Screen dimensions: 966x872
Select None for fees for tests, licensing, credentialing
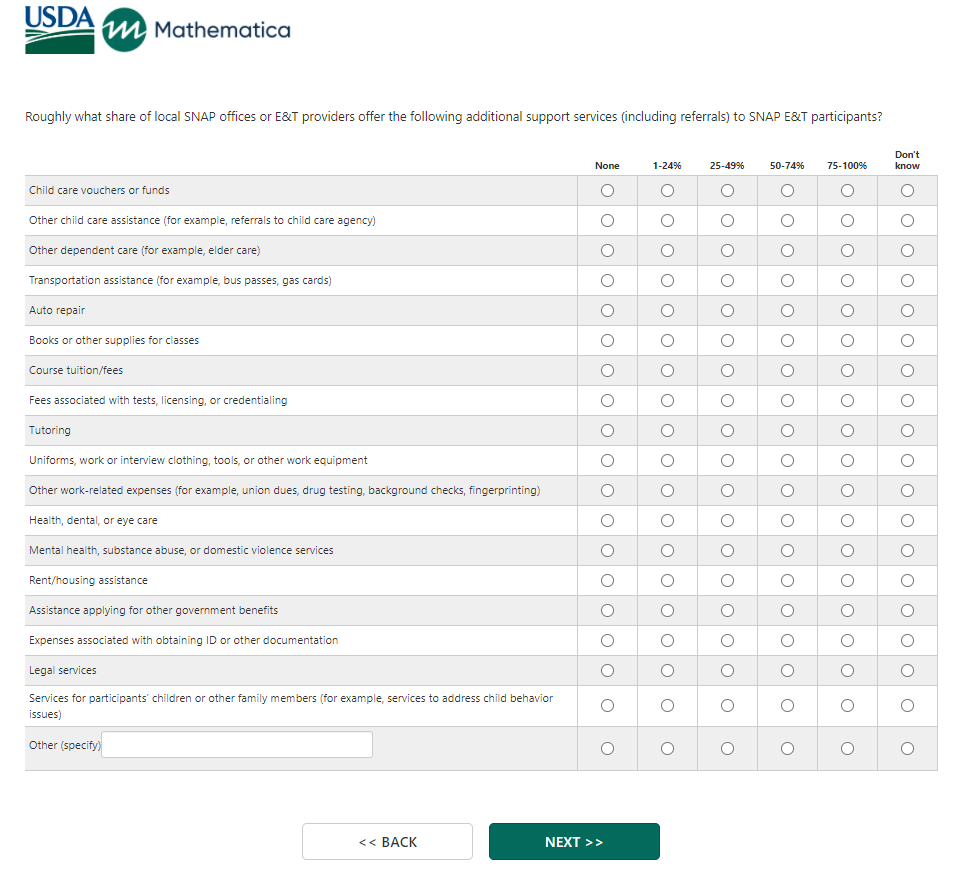coord(607,401)
